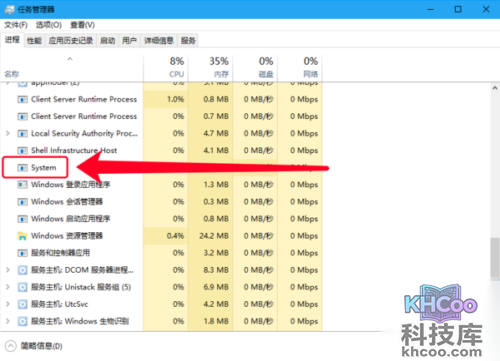This screenshot has width=500, height=361.
Task: Open the 文件(F) menu
Action: click(16, 25)
